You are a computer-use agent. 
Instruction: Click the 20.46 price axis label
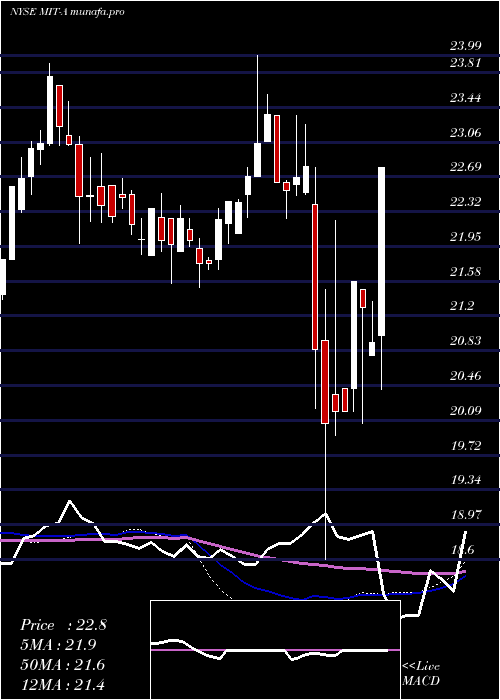click(465, 376)
